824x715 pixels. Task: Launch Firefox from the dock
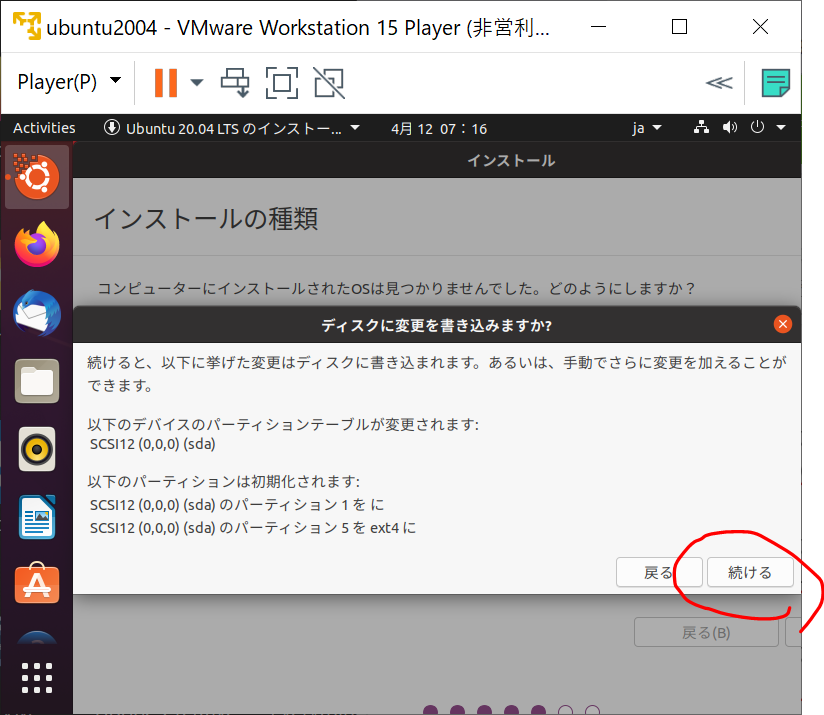point(37,244)
